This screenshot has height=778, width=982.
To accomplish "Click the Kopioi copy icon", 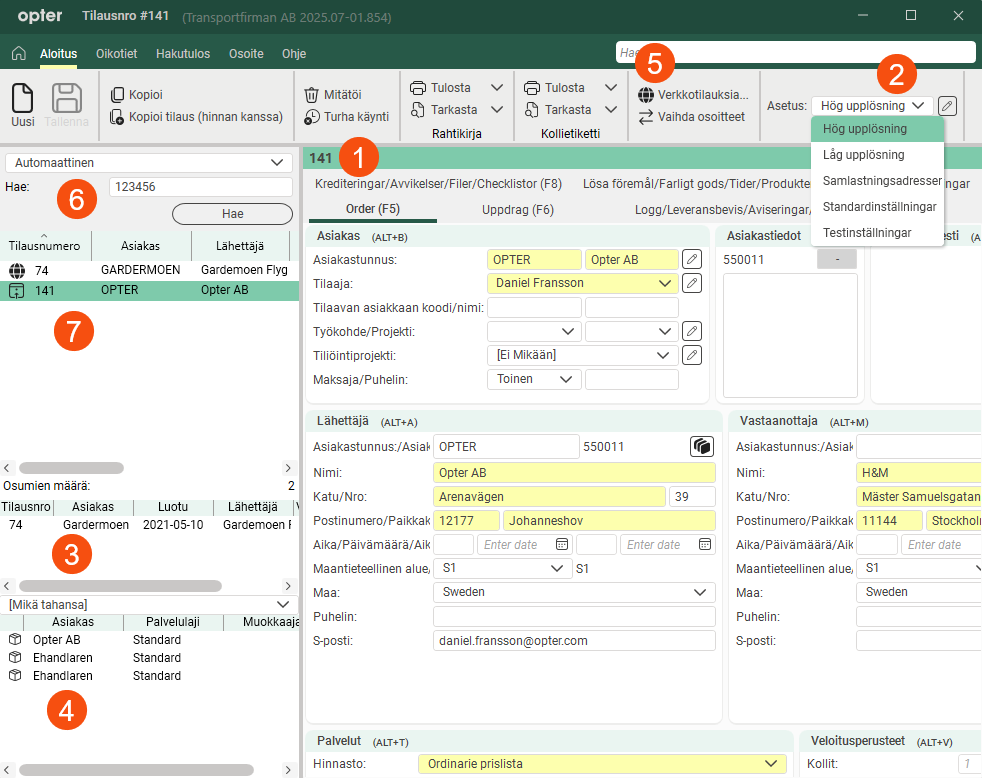I will tap(118, 94).
